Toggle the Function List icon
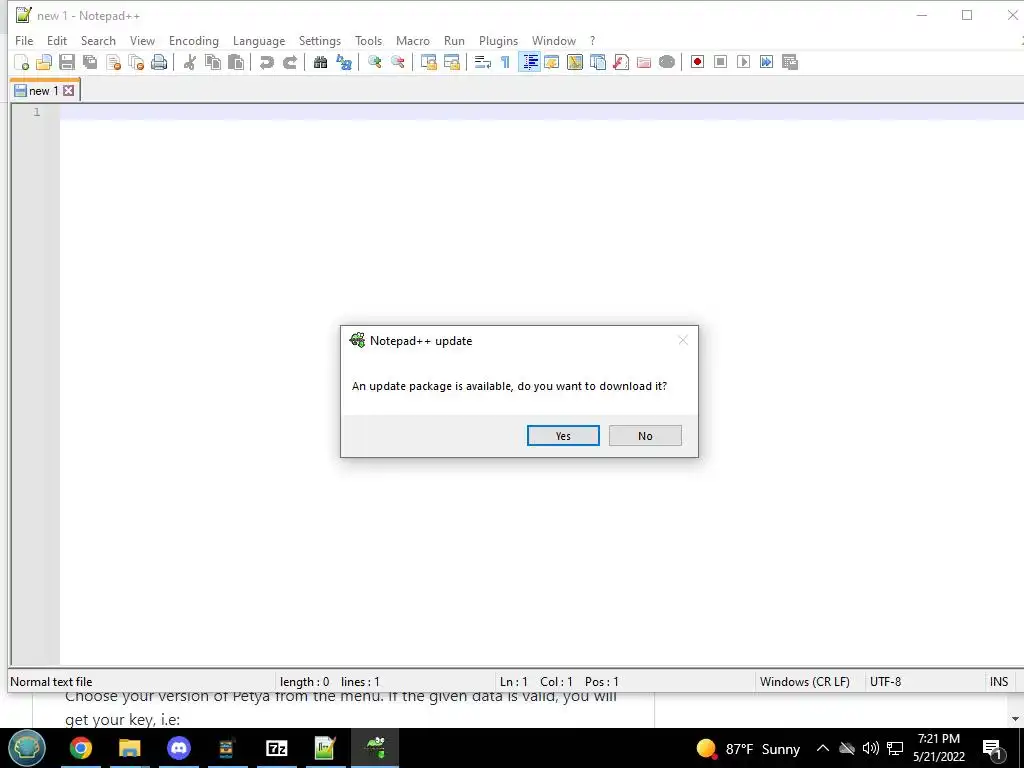Image resolution: width=1024 pixels, height=768 pixels. (x=620, y=62)
